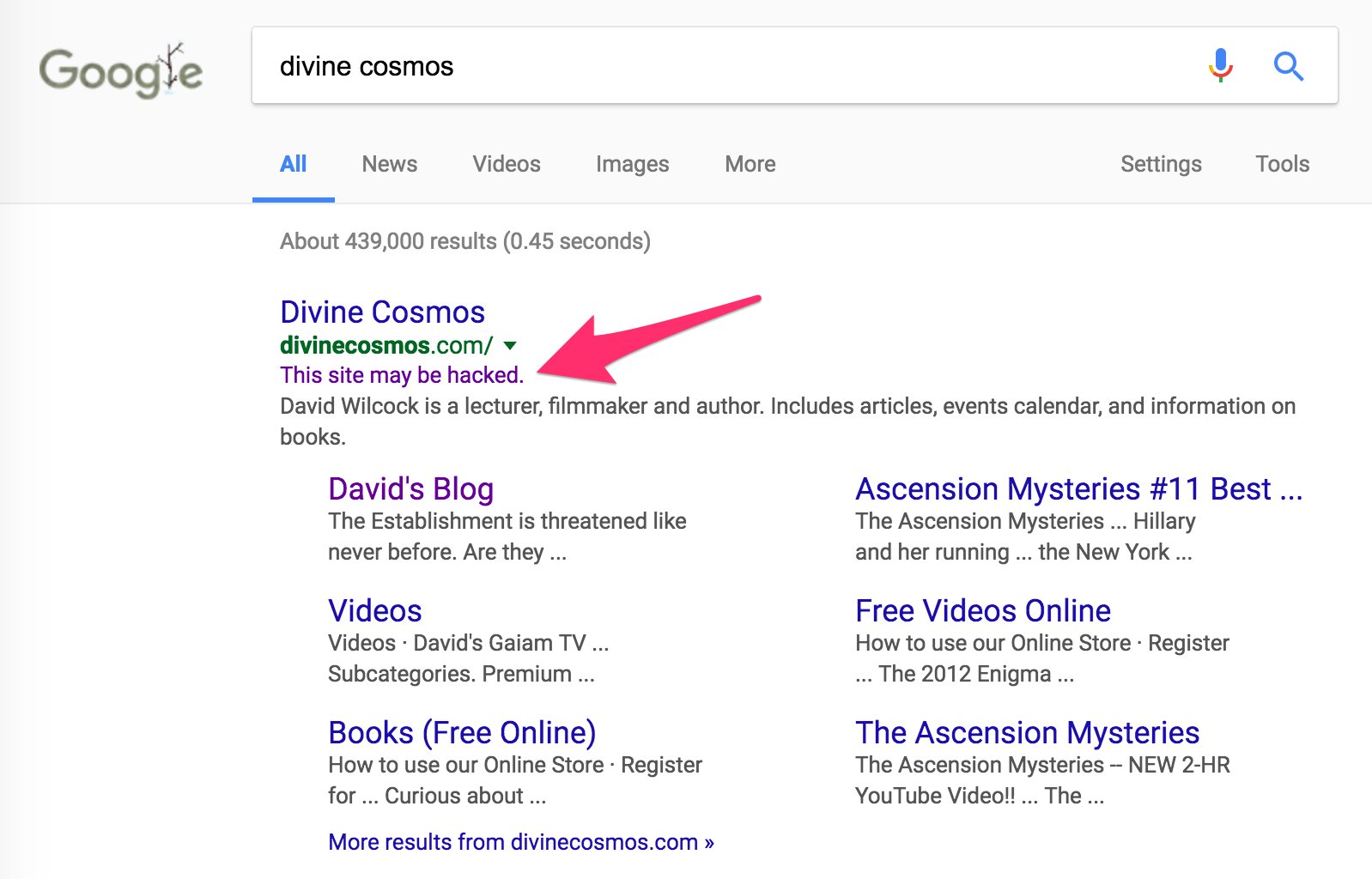Open the Divine Cosmos result title
The image size is (1372, 879).
382,312
